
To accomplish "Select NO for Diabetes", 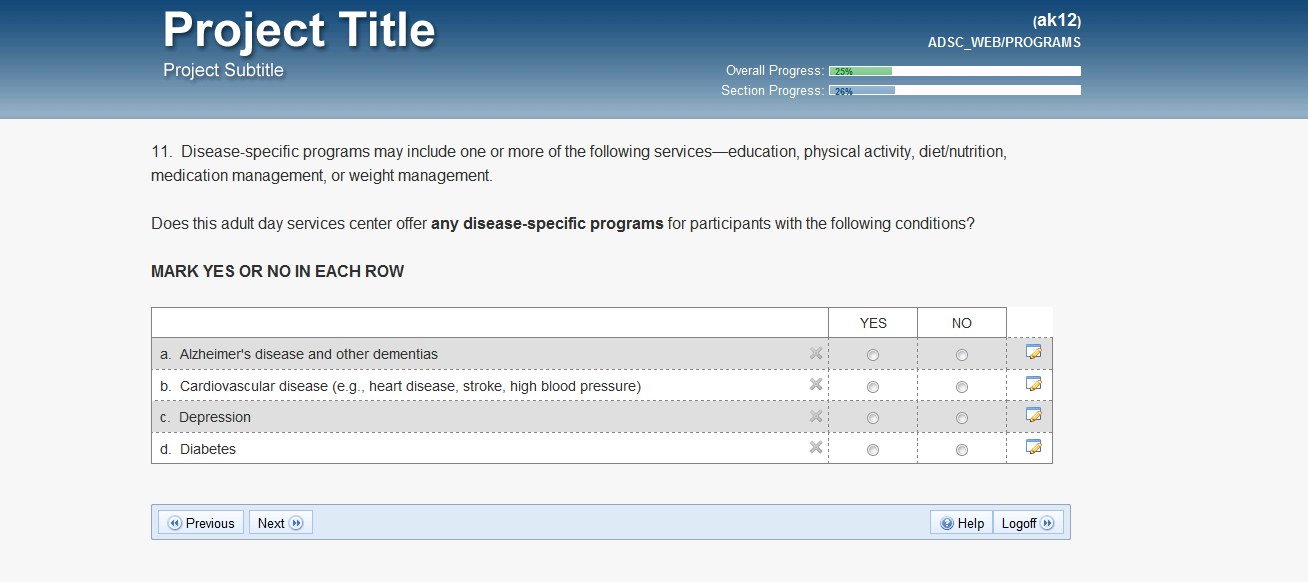I will point(962,450).
